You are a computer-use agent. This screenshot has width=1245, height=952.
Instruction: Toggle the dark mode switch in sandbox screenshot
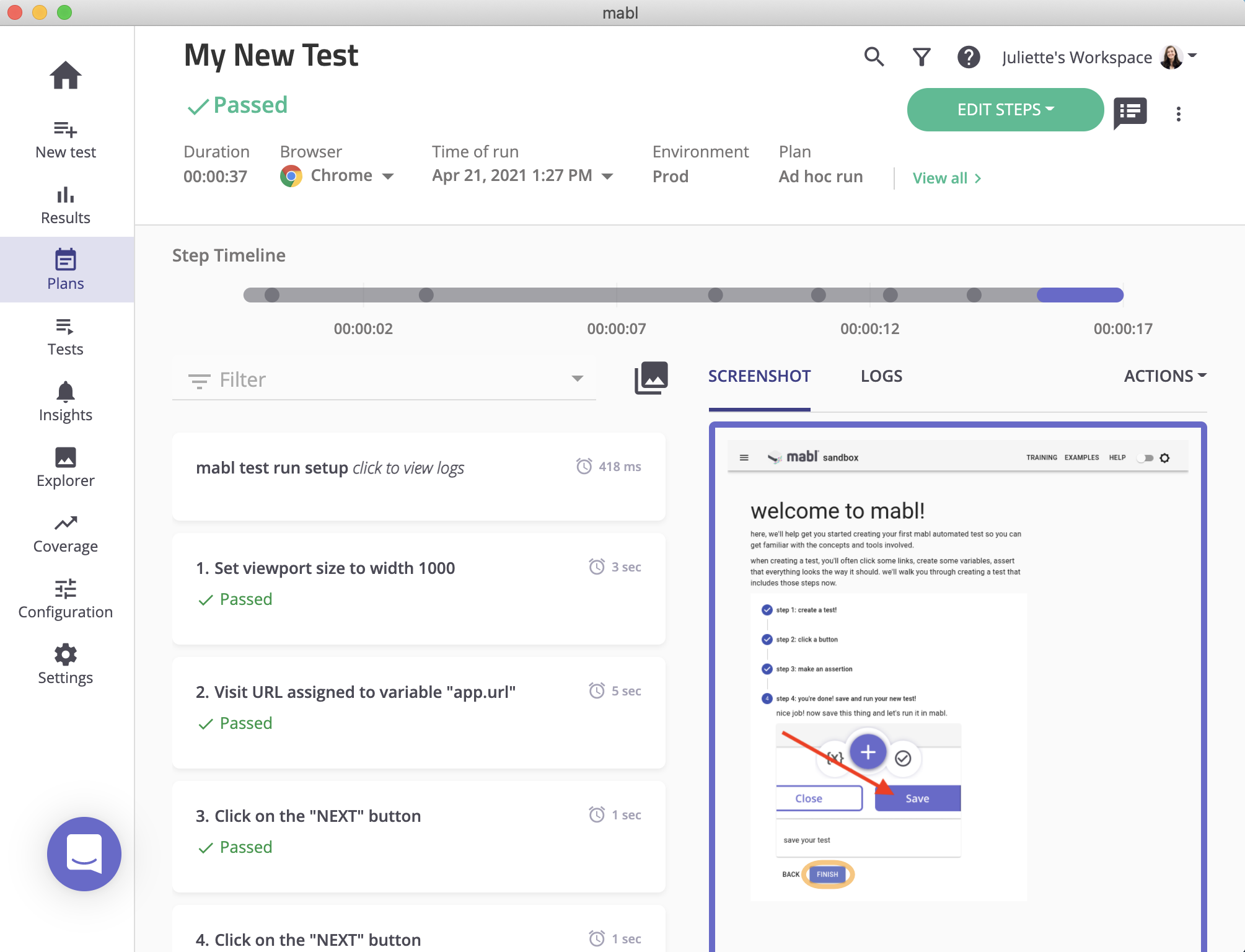pos(1146,458)
